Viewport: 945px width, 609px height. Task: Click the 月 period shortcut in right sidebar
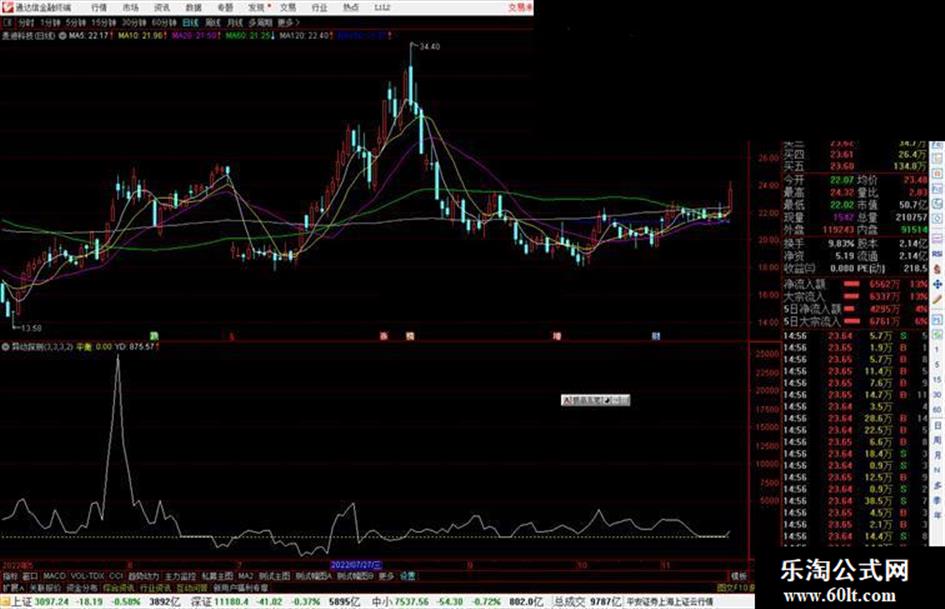coord(937,456)
